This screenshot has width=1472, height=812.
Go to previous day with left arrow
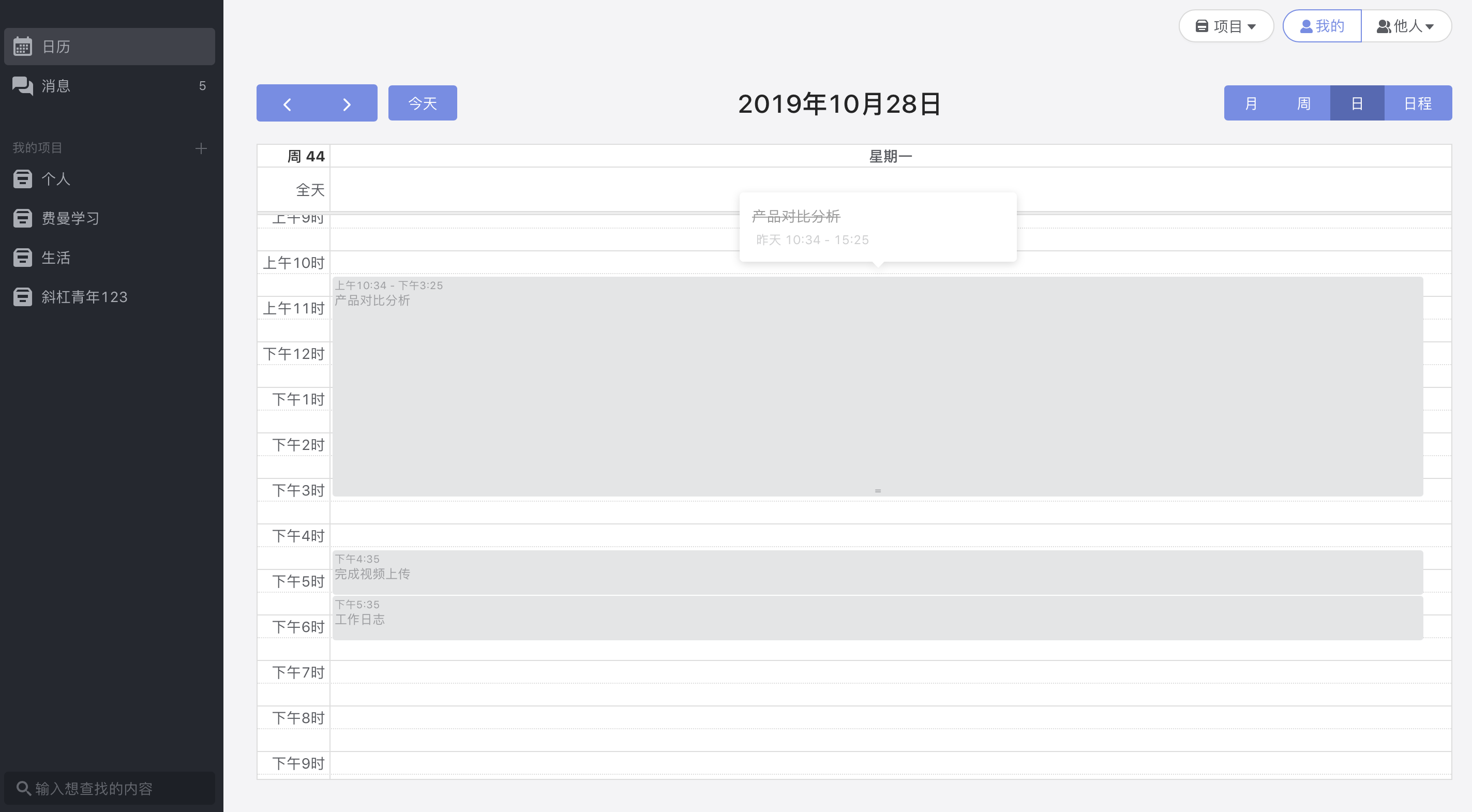[x=287, y=104]
